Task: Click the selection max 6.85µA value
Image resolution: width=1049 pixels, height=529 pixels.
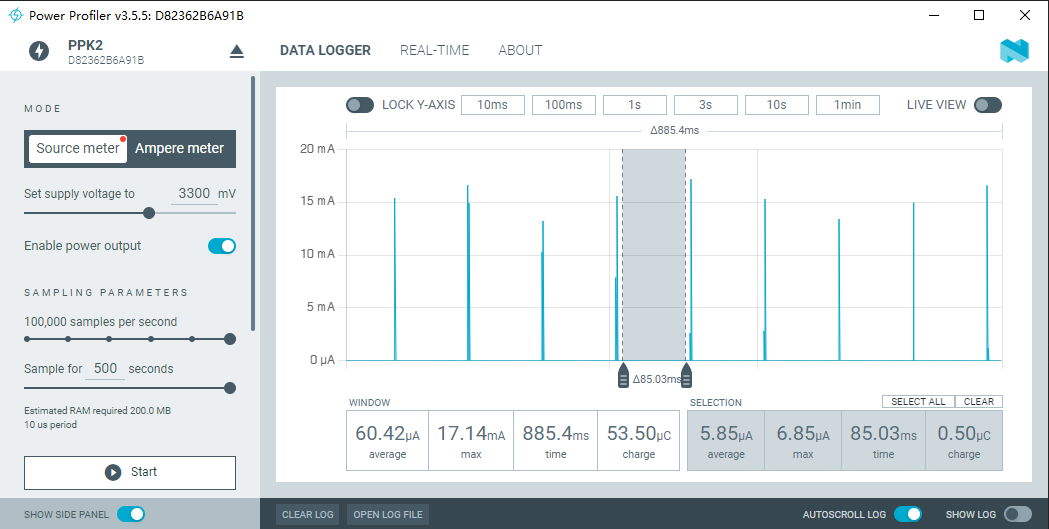Action: pyautogui.click(x=803, y=433)
